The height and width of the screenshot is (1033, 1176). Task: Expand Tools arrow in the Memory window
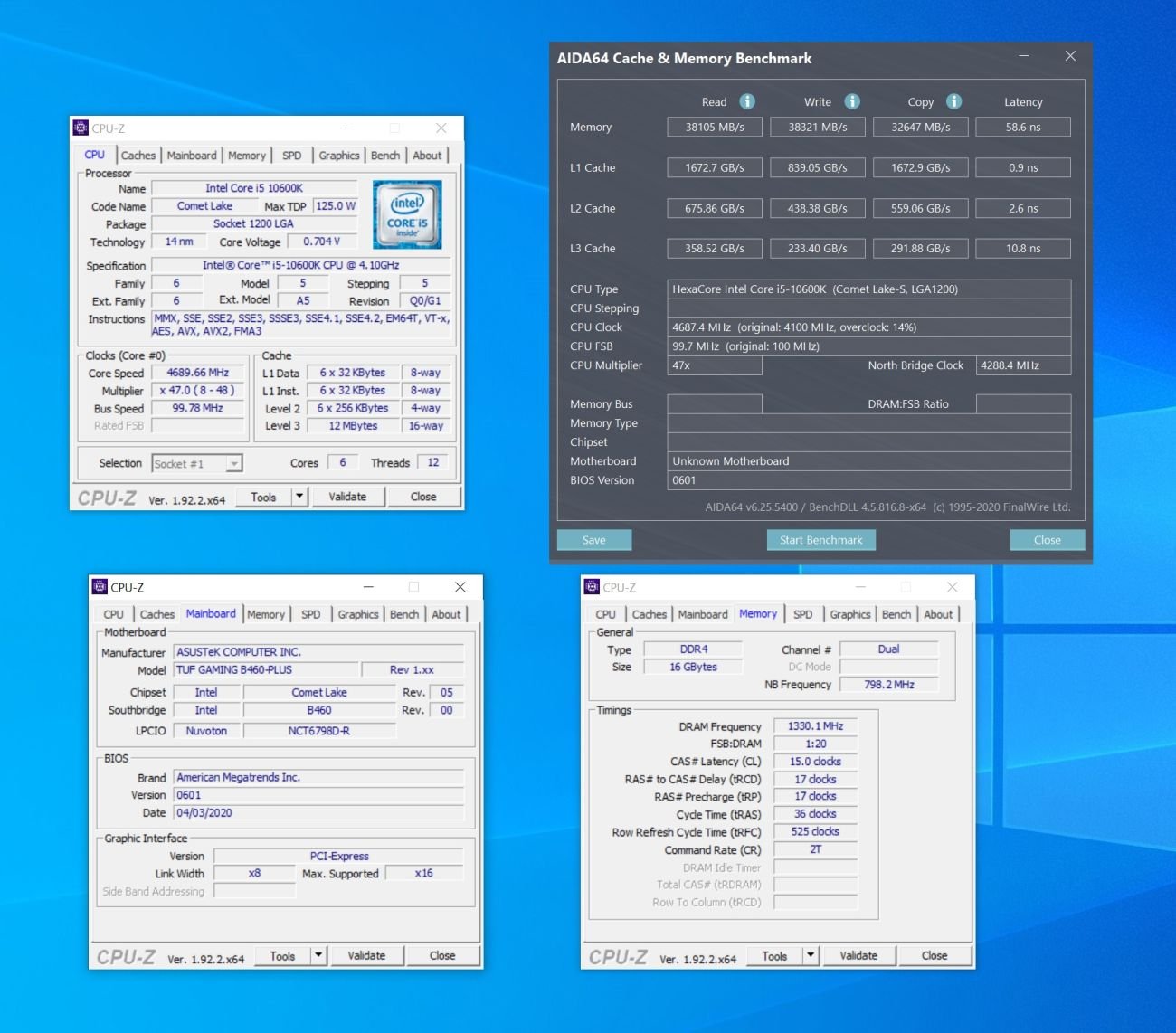click(x=811, y=955)
